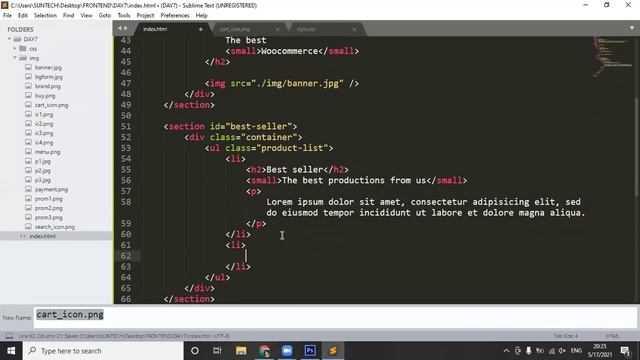Click the css folder icon

pyautogui.click(x=23, y=49)
